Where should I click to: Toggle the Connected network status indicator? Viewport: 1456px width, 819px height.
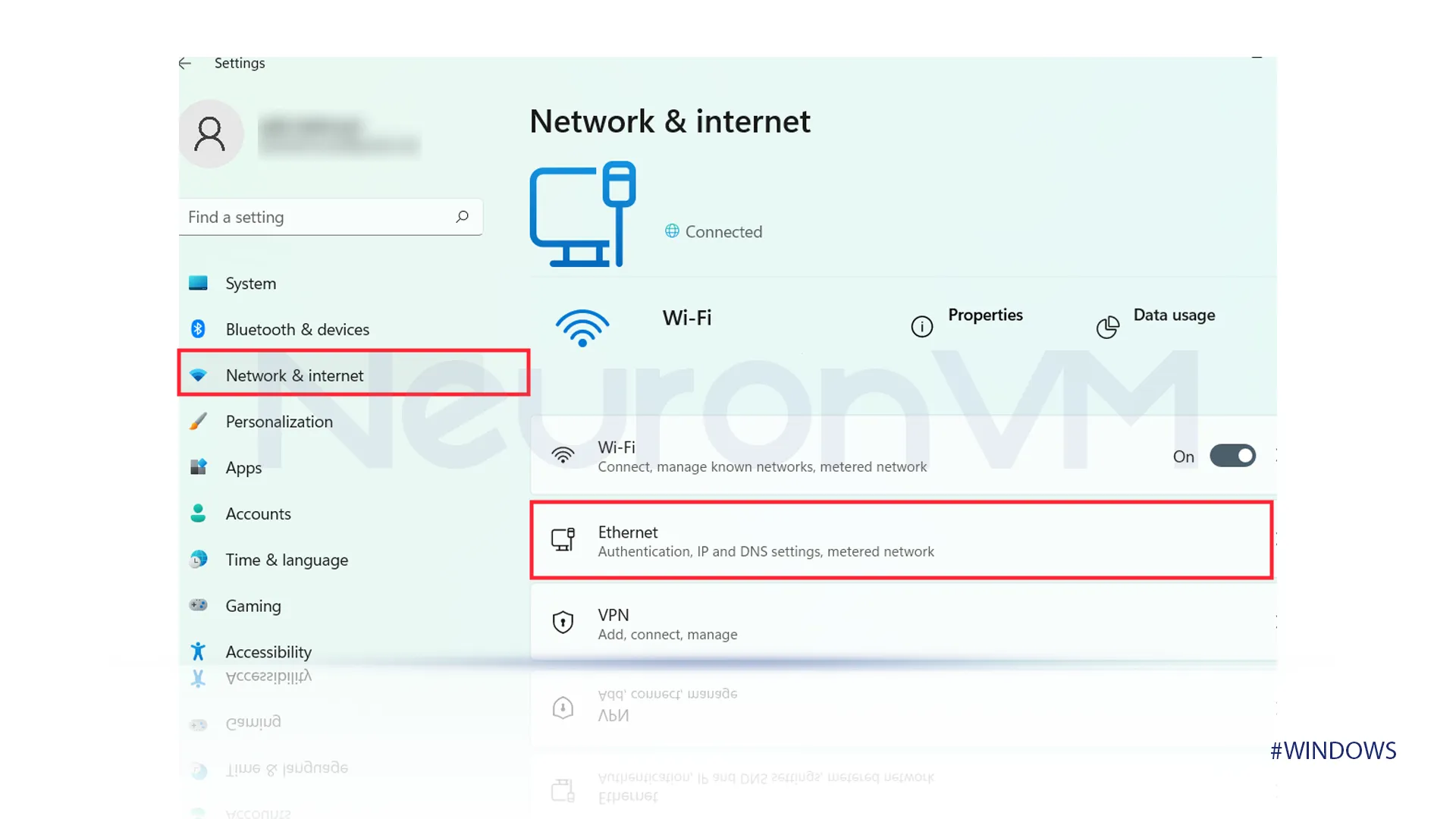click(x=713, y=231)
